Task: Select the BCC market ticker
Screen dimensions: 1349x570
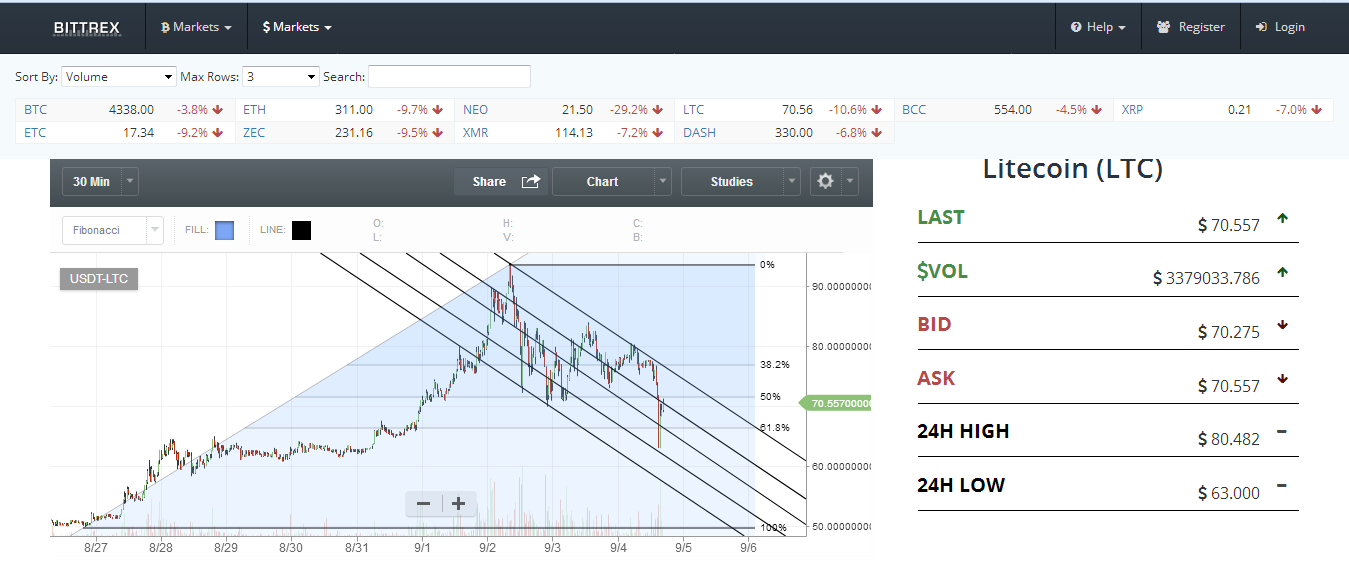Action: [1004, 110]
